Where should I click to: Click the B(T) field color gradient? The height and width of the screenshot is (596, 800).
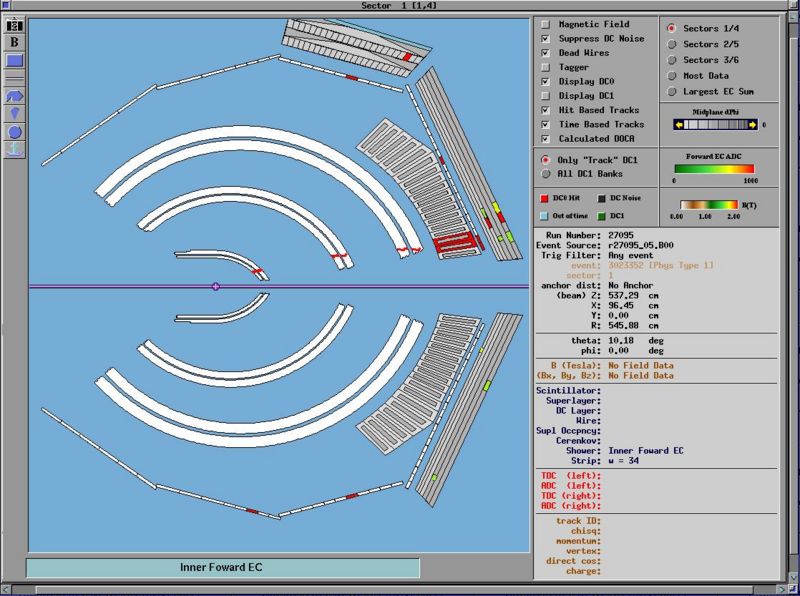[x=709, y=205]
